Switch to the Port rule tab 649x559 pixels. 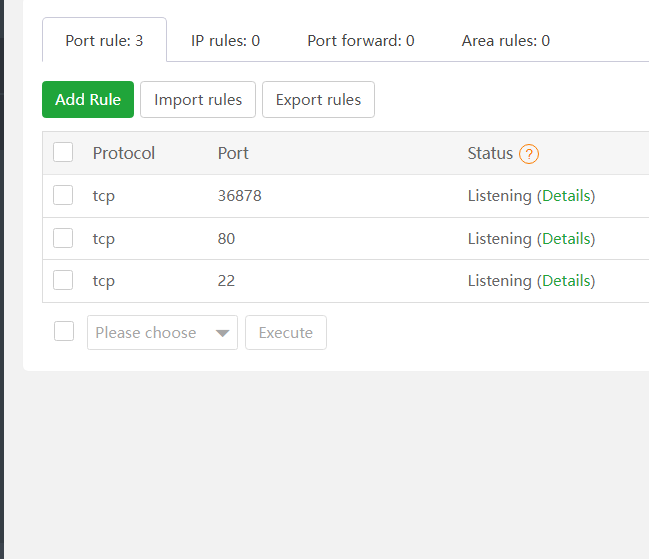(x=104, y=41)
